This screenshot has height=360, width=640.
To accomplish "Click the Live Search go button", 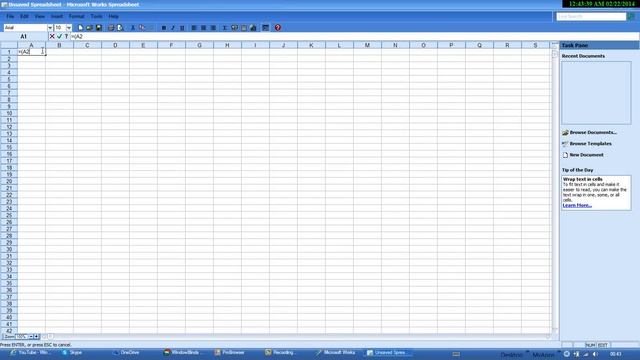I will click(x=631, y=16).
